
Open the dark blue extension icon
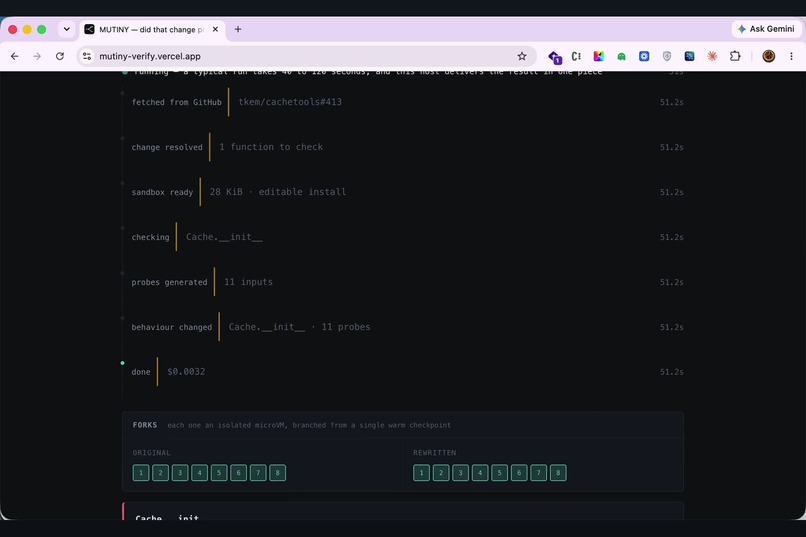pos(689,56)
